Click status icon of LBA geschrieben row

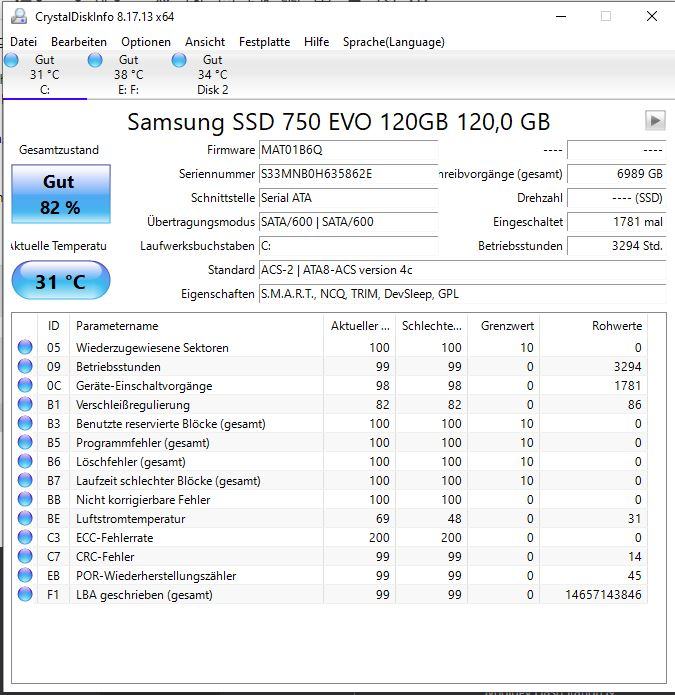(25, 595)
